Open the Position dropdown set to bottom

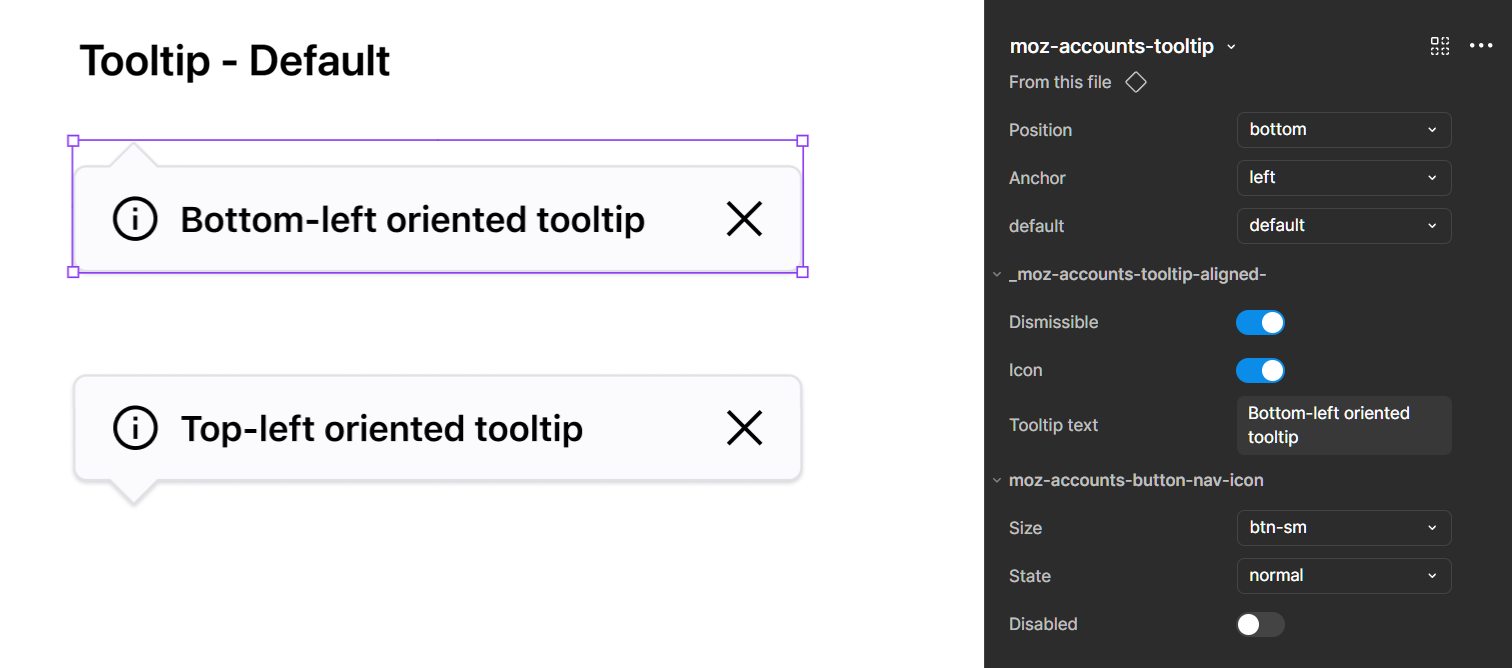coord(1343,130)
